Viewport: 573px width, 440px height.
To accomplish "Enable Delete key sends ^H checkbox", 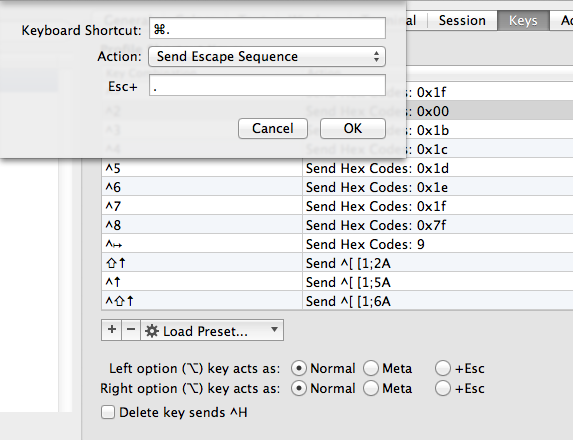I will click(108, 412).
